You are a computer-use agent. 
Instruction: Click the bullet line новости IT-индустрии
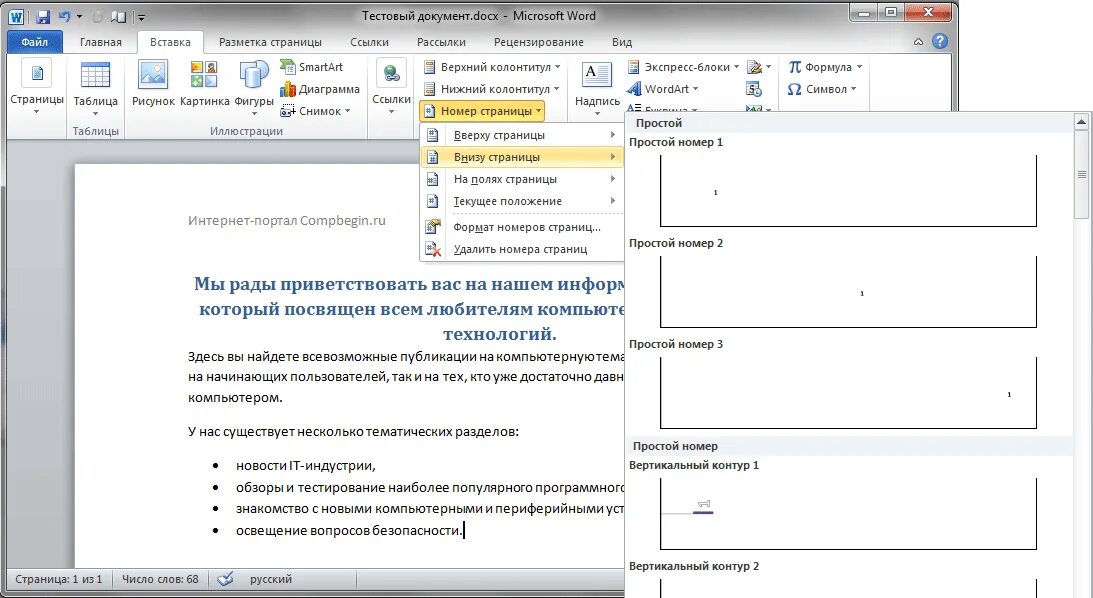[306, 466]
